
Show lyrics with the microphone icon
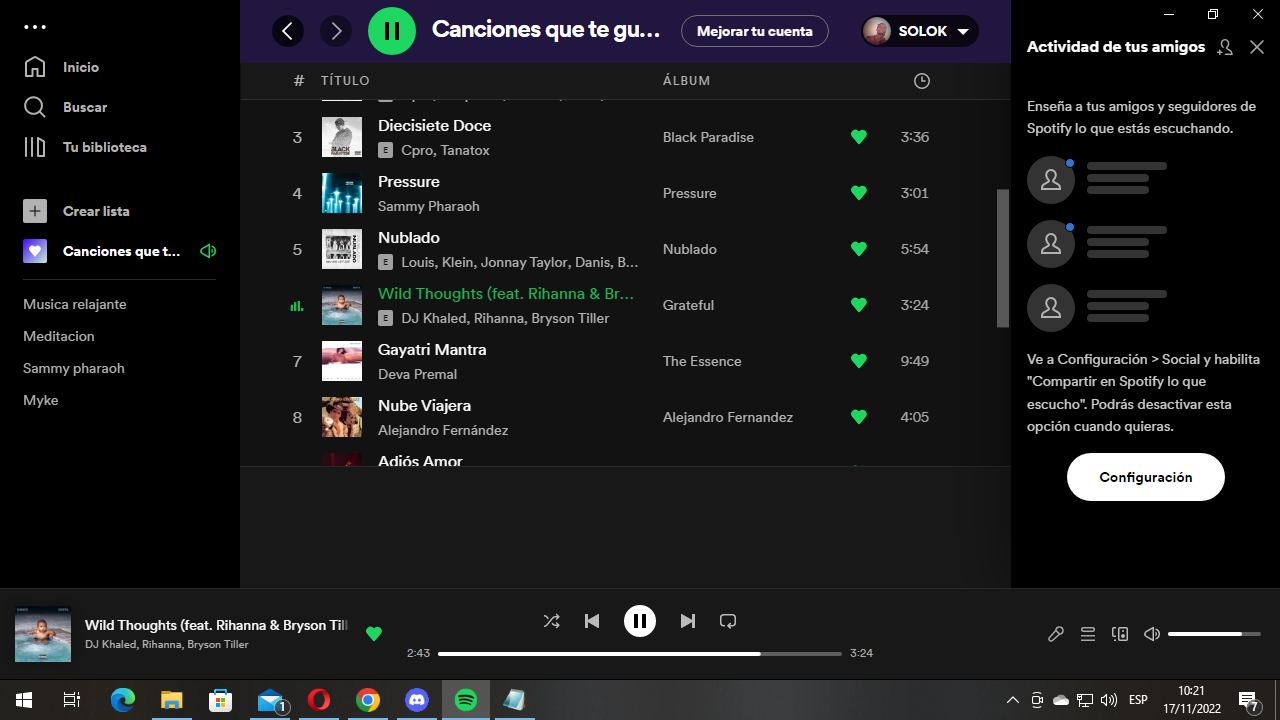(1056, 634)
